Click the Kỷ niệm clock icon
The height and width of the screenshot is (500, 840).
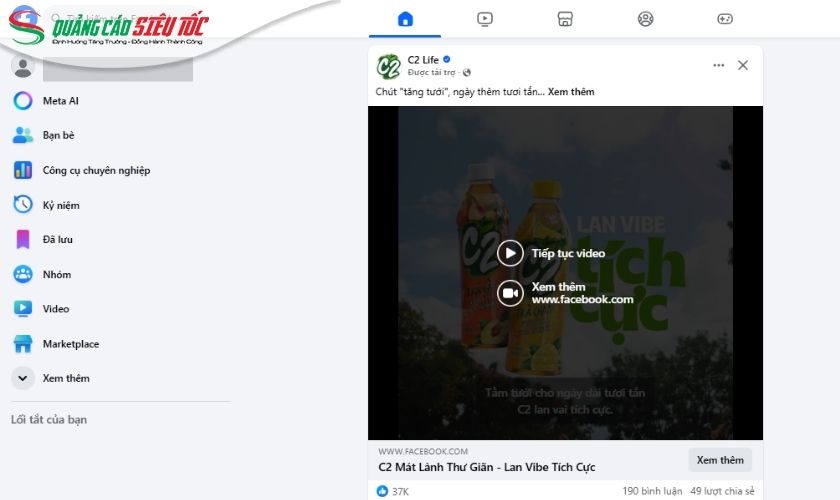point(22,204)
